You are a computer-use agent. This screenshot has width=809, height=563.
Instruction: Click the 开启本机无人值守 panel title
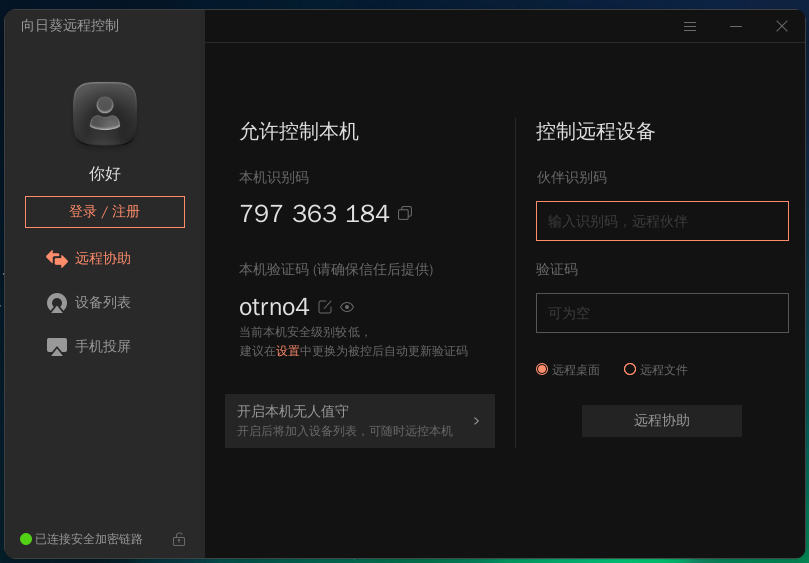[293, 411]
